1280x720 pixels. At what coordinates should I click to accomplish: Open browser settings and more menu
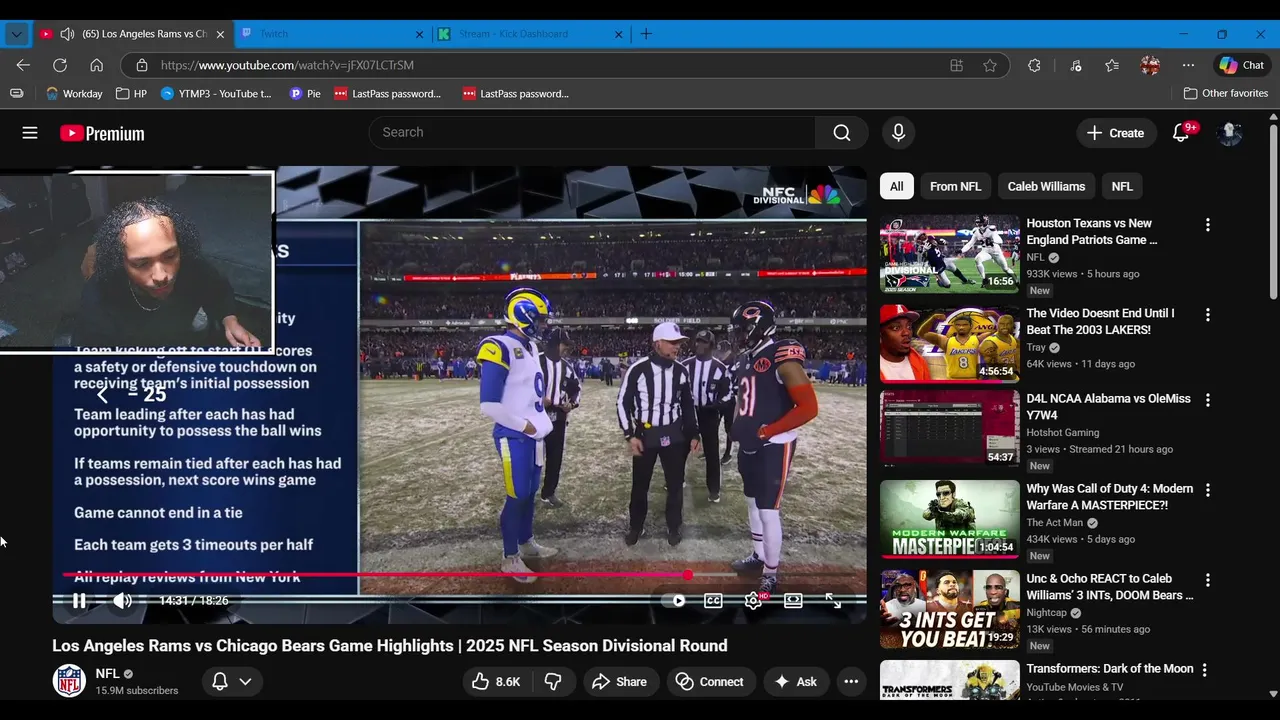(1188, 65)
